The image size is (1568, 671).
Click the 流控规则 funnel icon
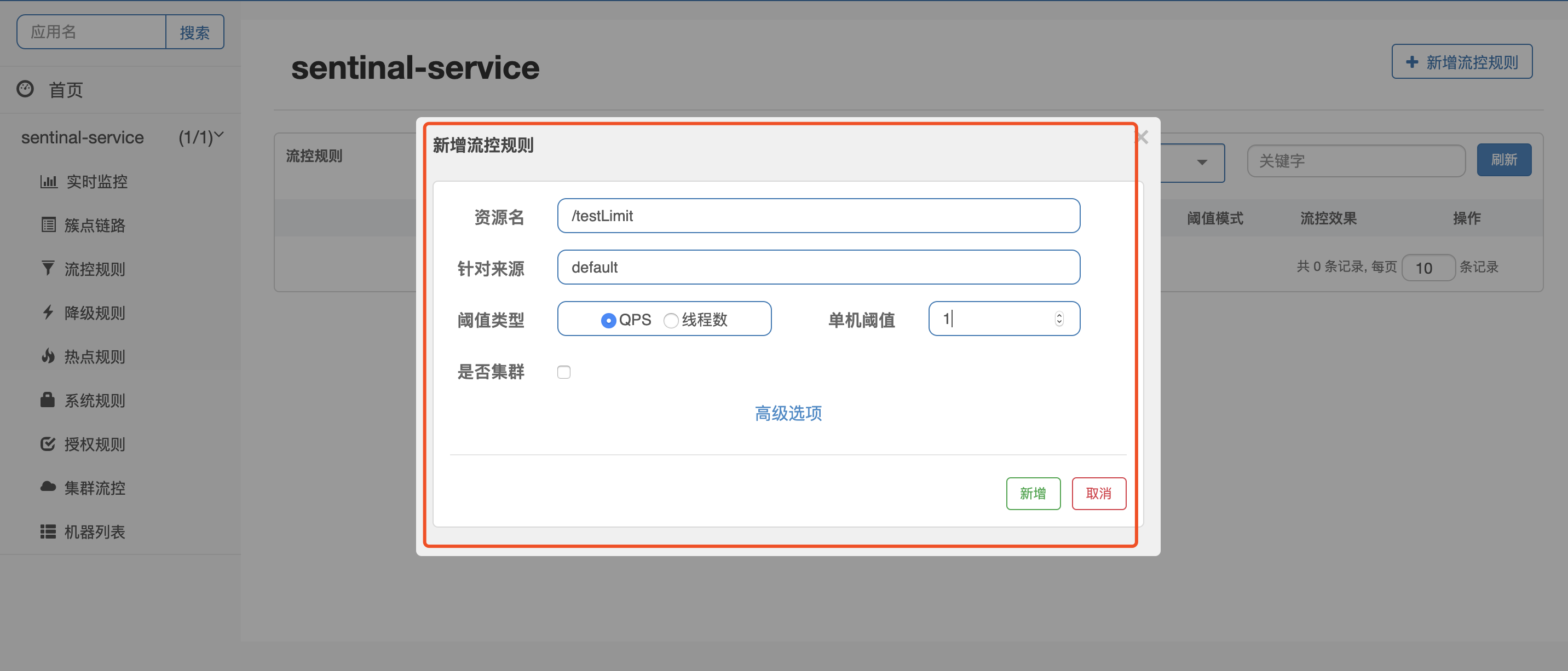tap(49, 268)
